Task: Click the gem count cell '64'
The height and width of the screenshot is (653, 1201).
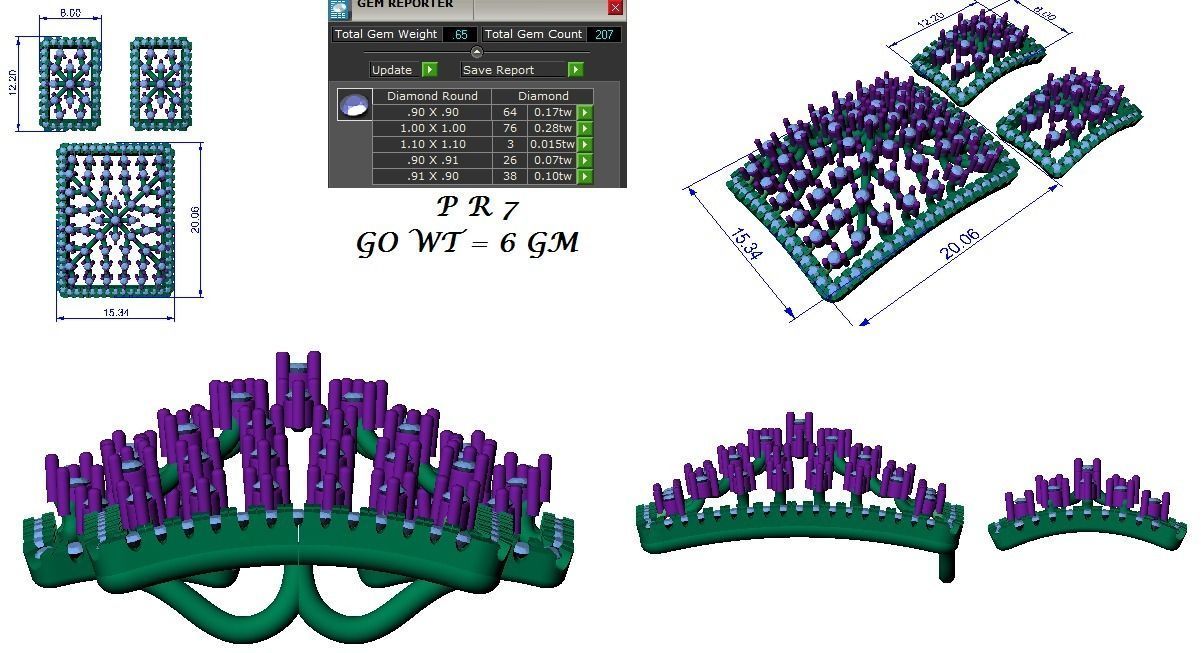Action: click(x=510, y=112)
